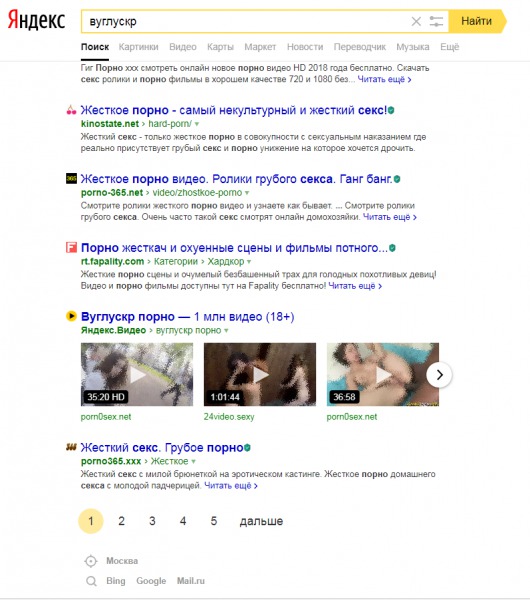Go to results page 5

(x=214, y=521)
